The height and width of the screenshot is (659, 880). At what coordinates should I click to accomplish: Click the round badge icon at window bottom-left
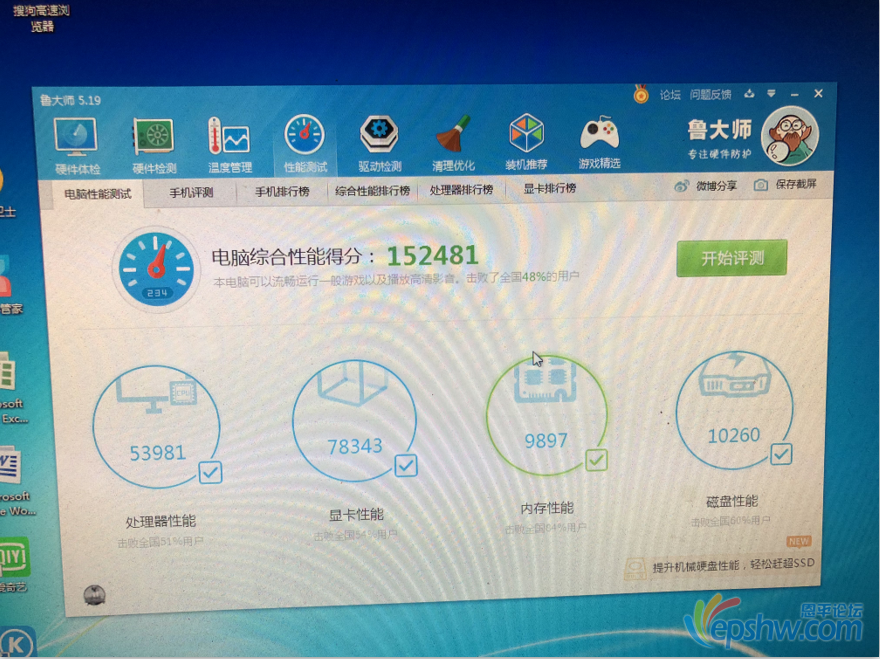(94, 595)
